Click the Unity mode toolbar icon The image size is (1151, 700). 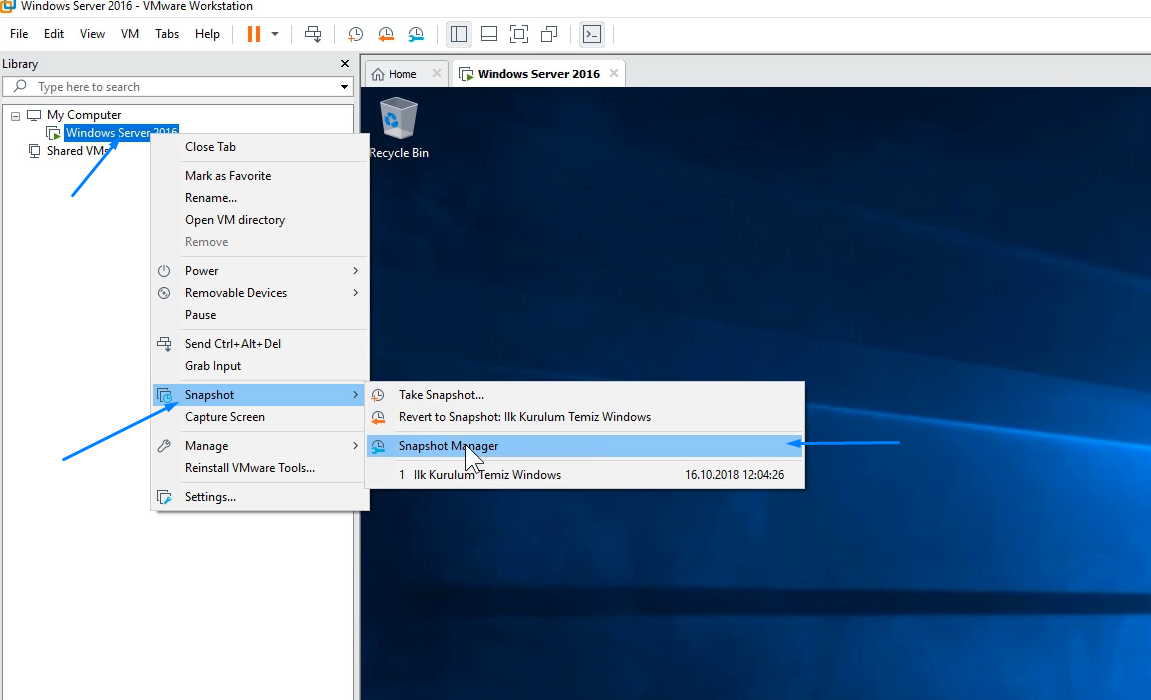click(549, 34)
